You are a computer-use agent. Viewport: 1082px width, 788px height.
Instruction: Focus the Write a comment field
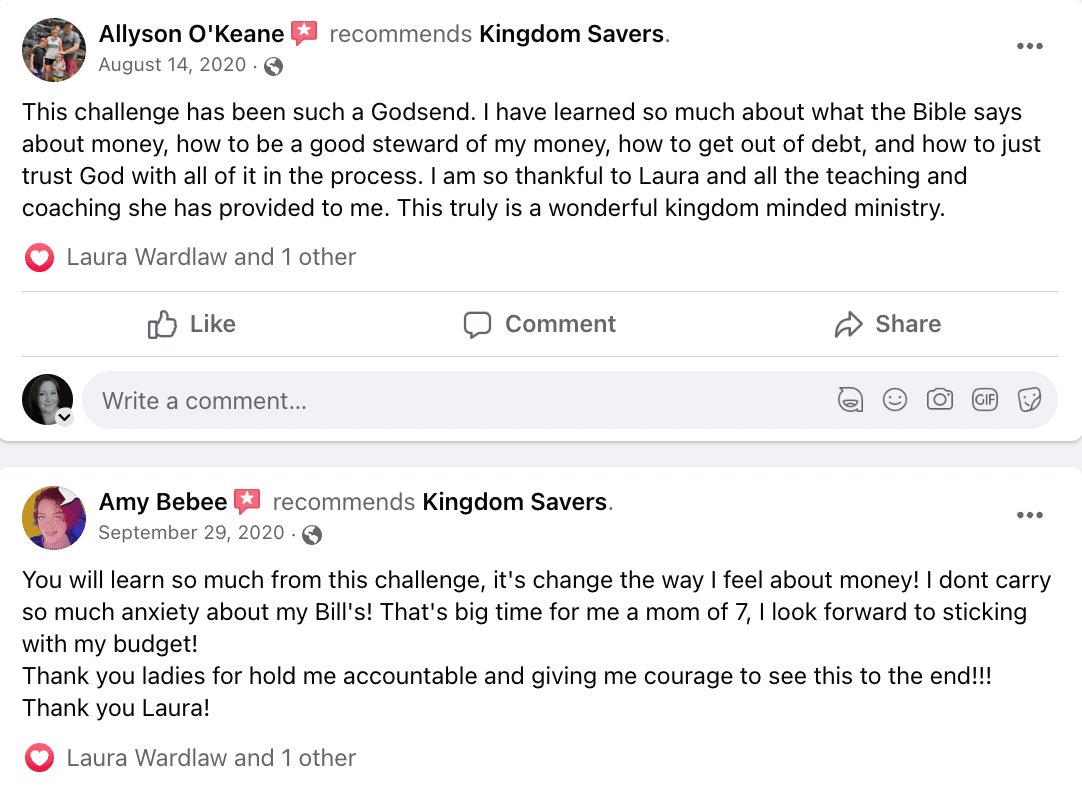click(x=450, y=401)
